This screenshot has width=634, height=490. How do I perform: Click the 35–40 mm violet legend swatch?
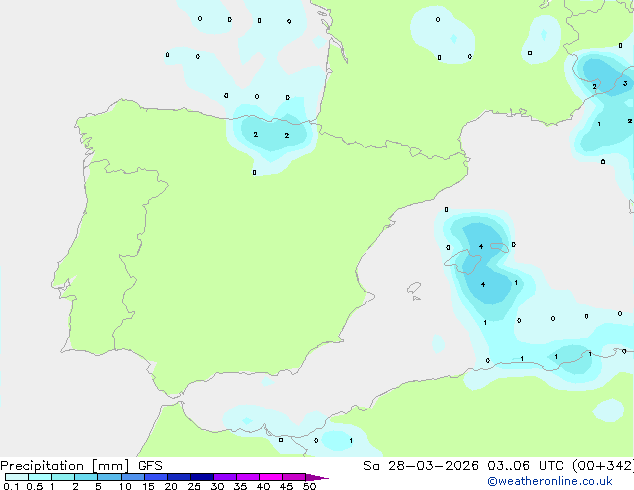tap(248, 477)
